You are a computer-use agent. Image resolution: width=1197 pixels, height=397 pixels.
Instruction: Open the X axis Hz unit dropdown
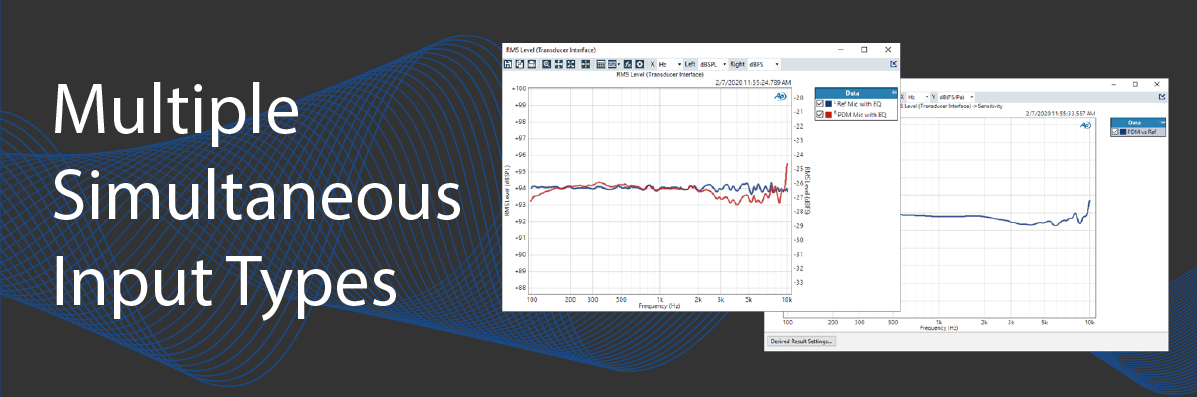pyautogui.click(x=669, y=64)
